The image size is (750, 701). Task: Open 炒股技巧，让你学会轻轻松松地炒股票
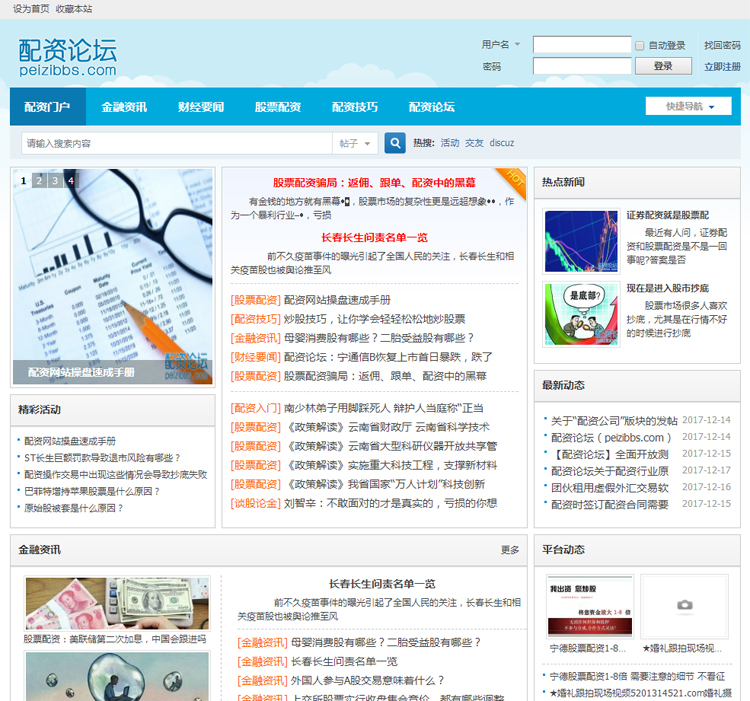375,319
